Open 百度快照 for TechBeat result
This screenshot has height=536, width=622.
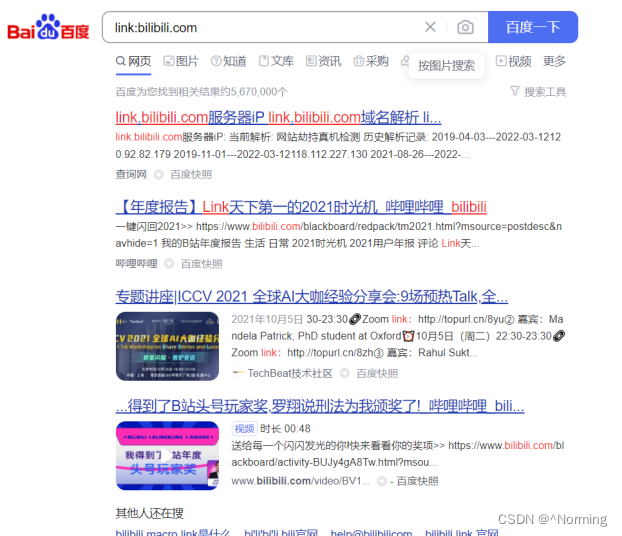[377, 373]
